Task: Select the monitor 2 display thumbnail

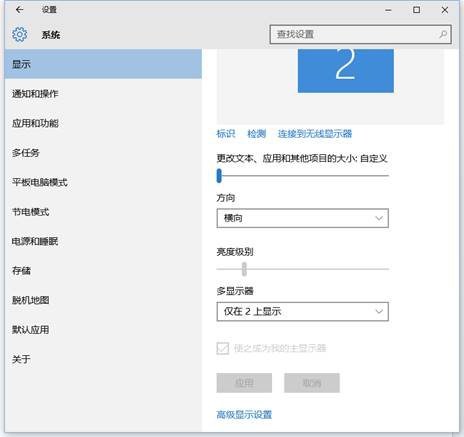Action: (346, 70)
